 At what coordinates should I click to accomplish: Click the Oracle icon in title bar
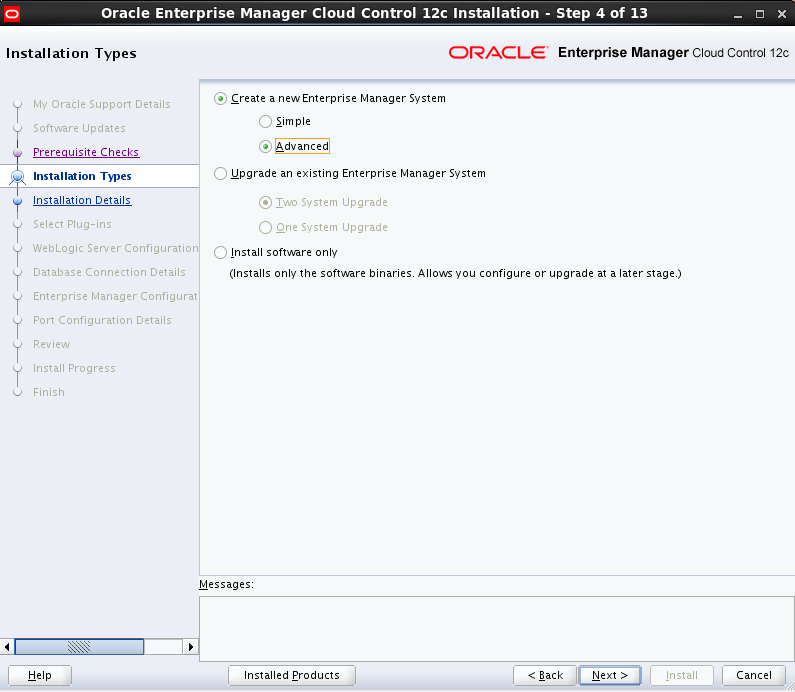11,14
